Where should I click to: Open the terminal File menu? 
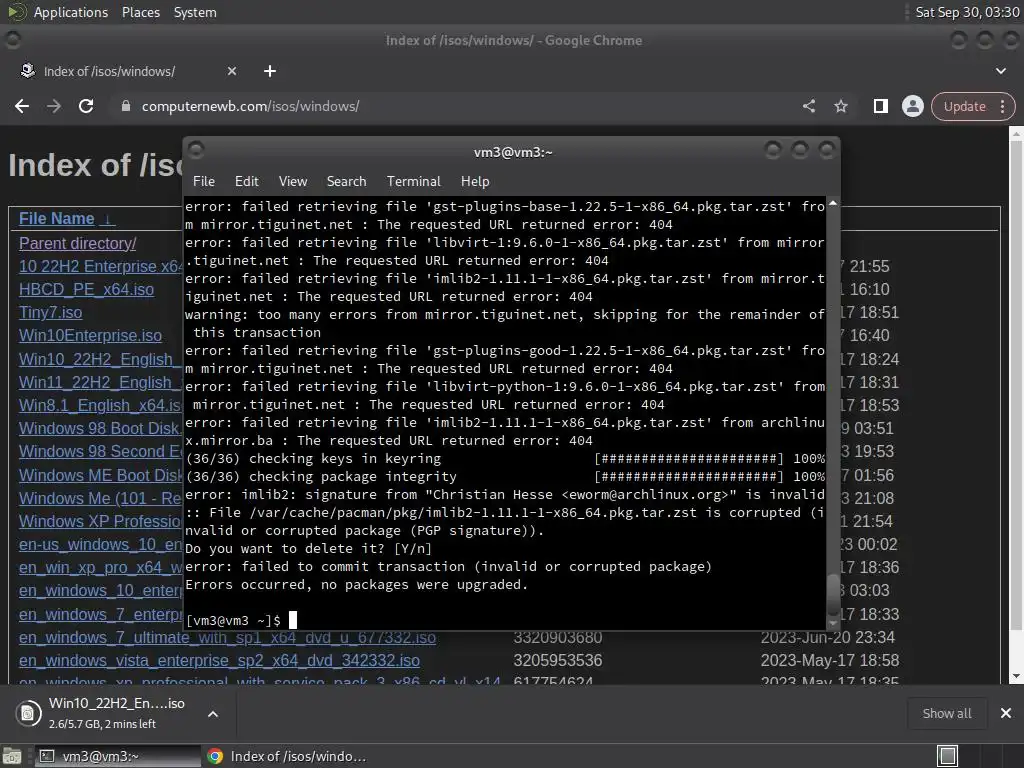point(204,182)
